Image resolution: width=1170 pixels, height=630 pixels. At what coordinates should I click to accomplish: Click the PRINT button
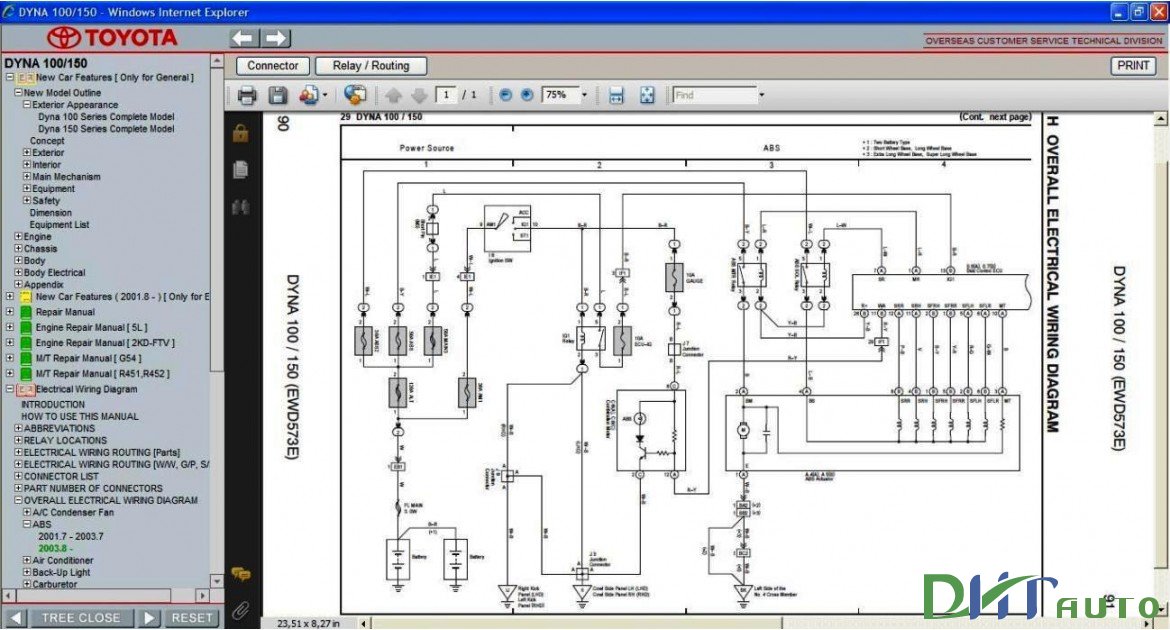pos(1133,66)
